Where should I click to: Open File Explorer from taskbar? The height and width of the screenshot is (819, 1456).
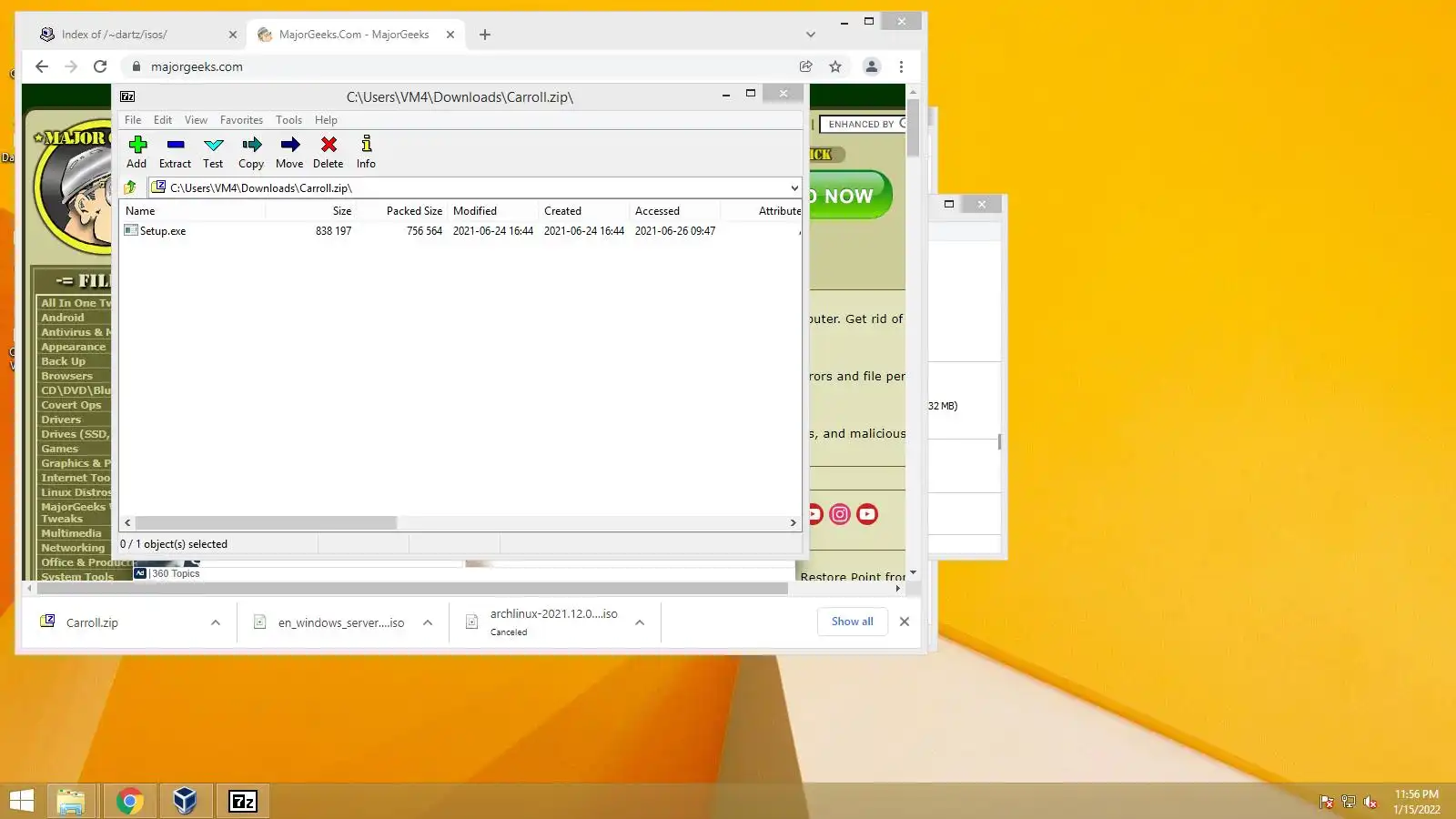pos(71,801)
